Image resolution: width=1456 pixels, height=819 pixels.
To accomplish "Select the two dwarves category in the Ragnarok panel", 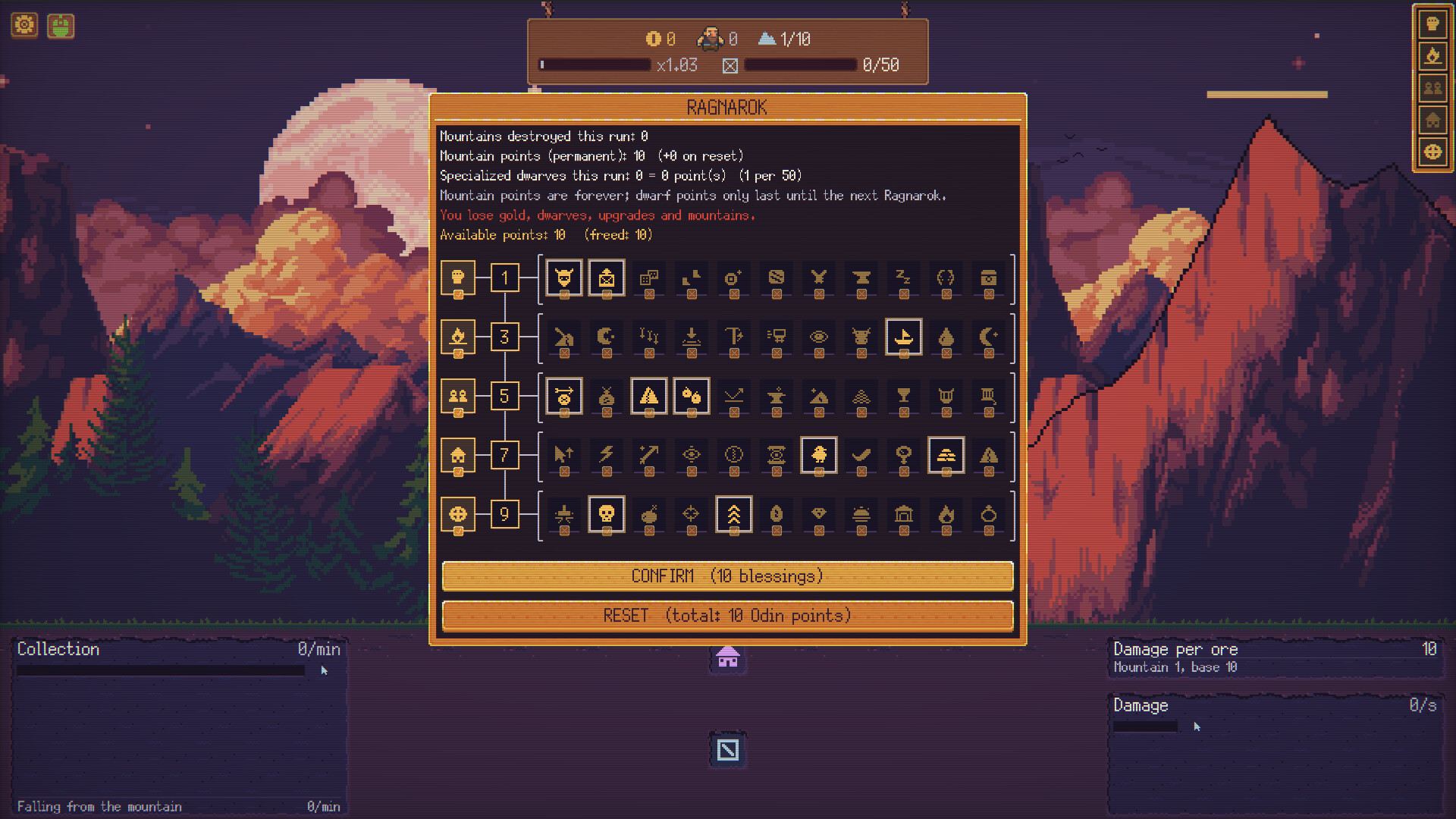I will 458,396.
